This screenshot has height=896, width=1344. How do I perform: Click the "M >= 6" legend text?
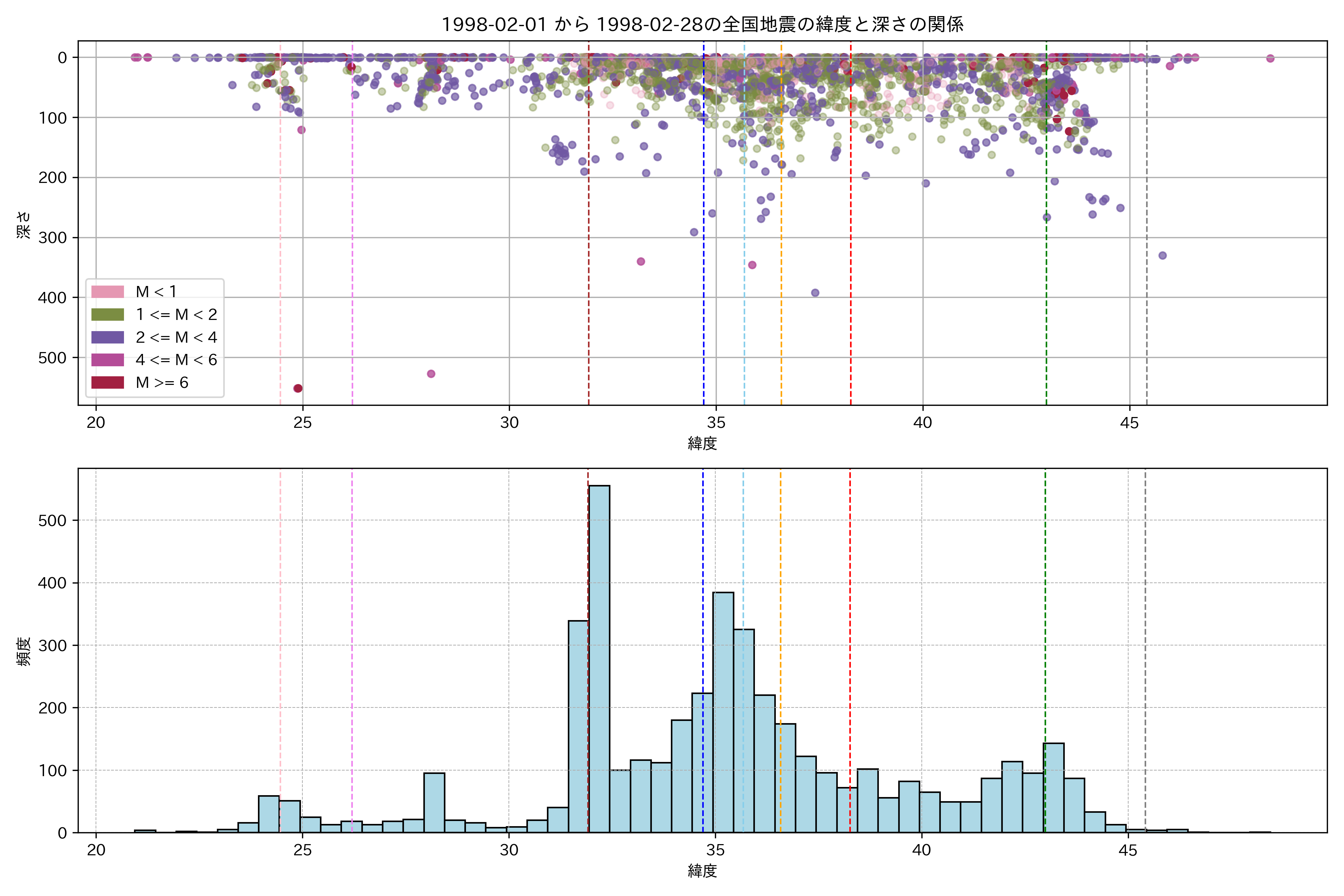(x=162, y=382)
